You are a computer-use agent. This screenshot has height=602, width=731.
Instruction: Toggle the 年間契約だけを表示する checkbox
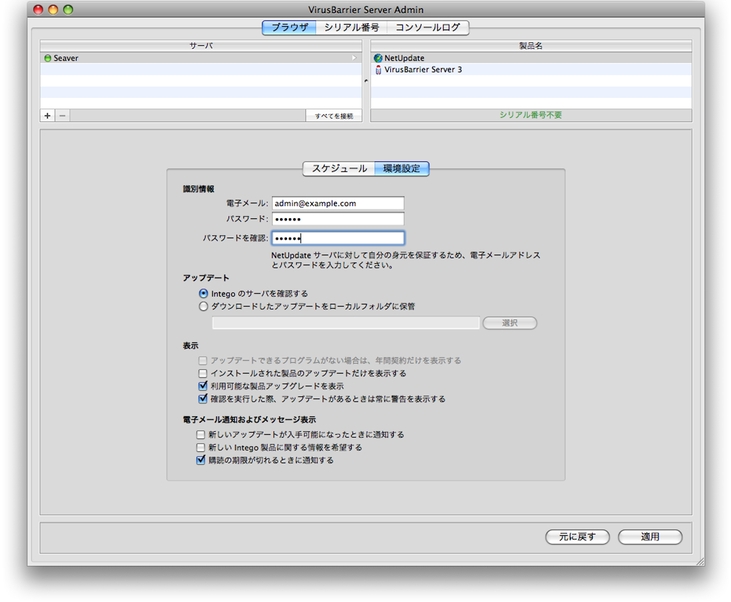coord(202,360)
